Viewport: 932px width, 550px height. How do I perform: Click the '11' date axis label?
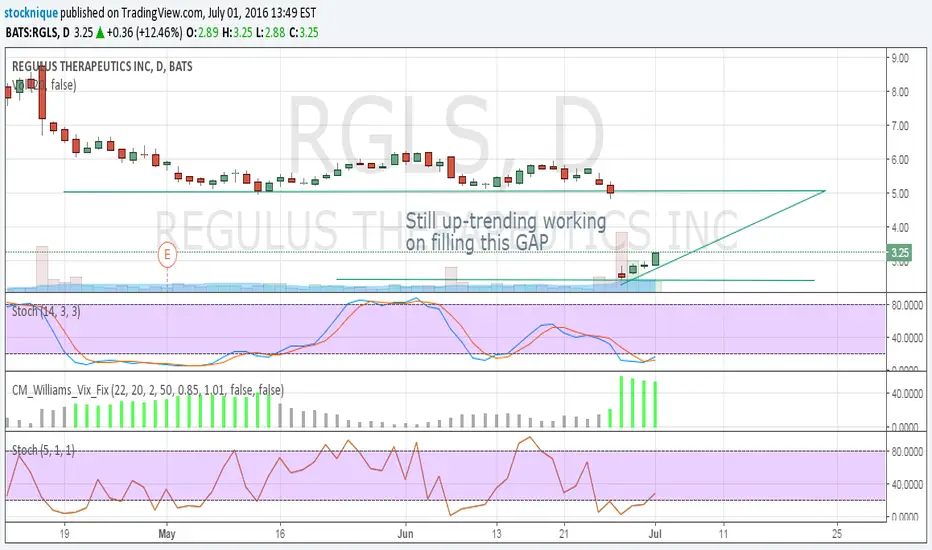point(723,534)
